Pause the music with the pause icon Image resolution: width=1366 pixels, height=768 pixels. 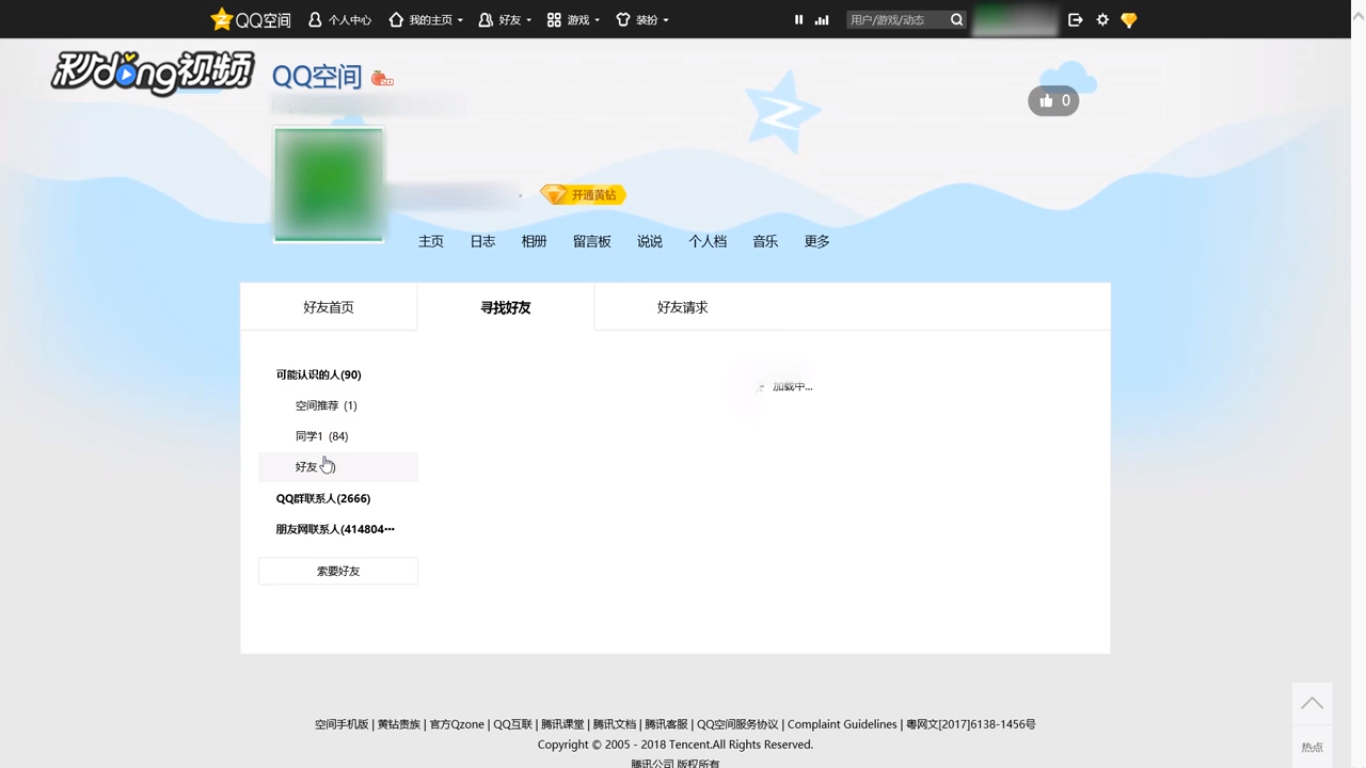tap(798, 20)
